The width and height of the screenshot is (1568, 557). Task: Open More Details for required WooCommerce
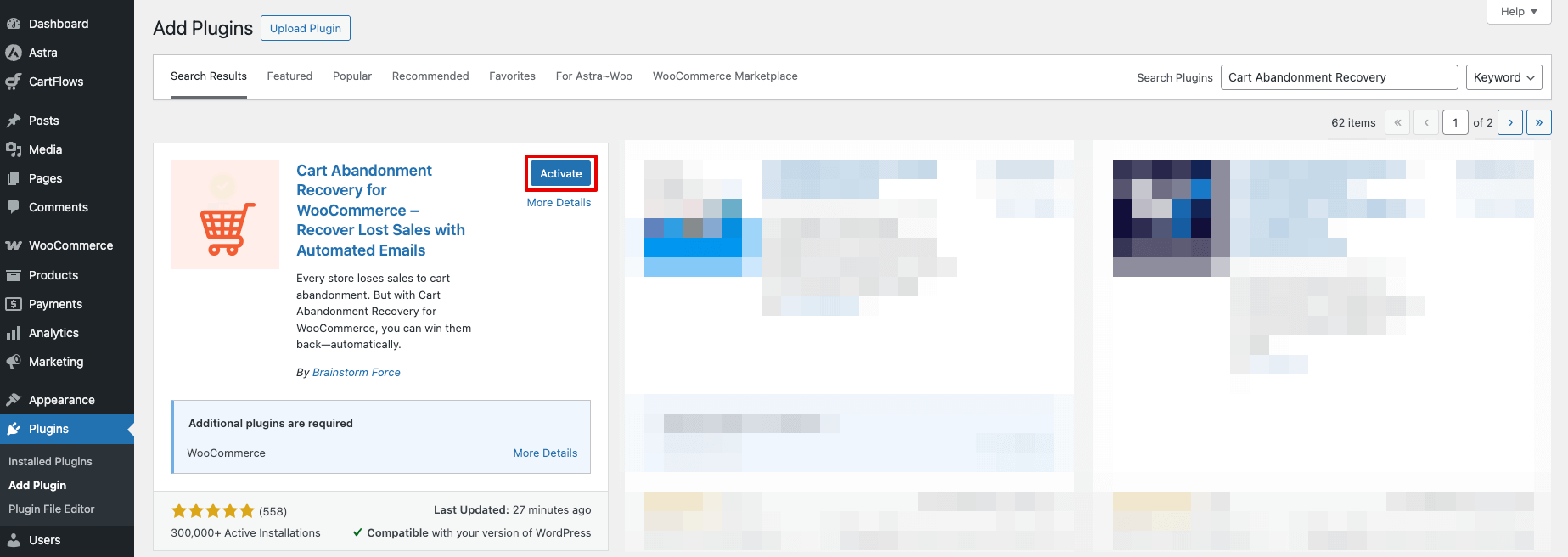click(x=545, y=453)
